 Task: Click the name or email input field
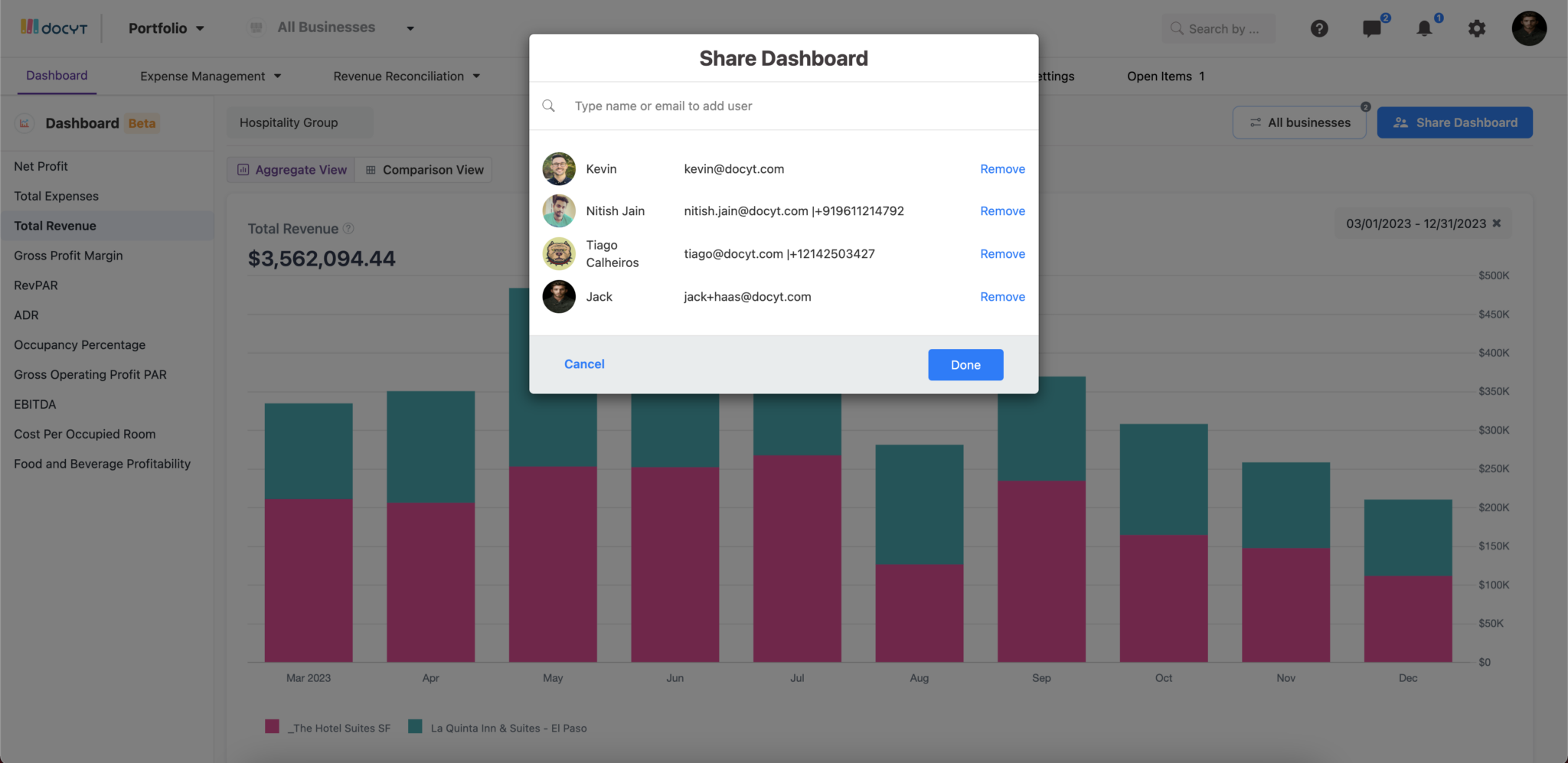point(766,106)
